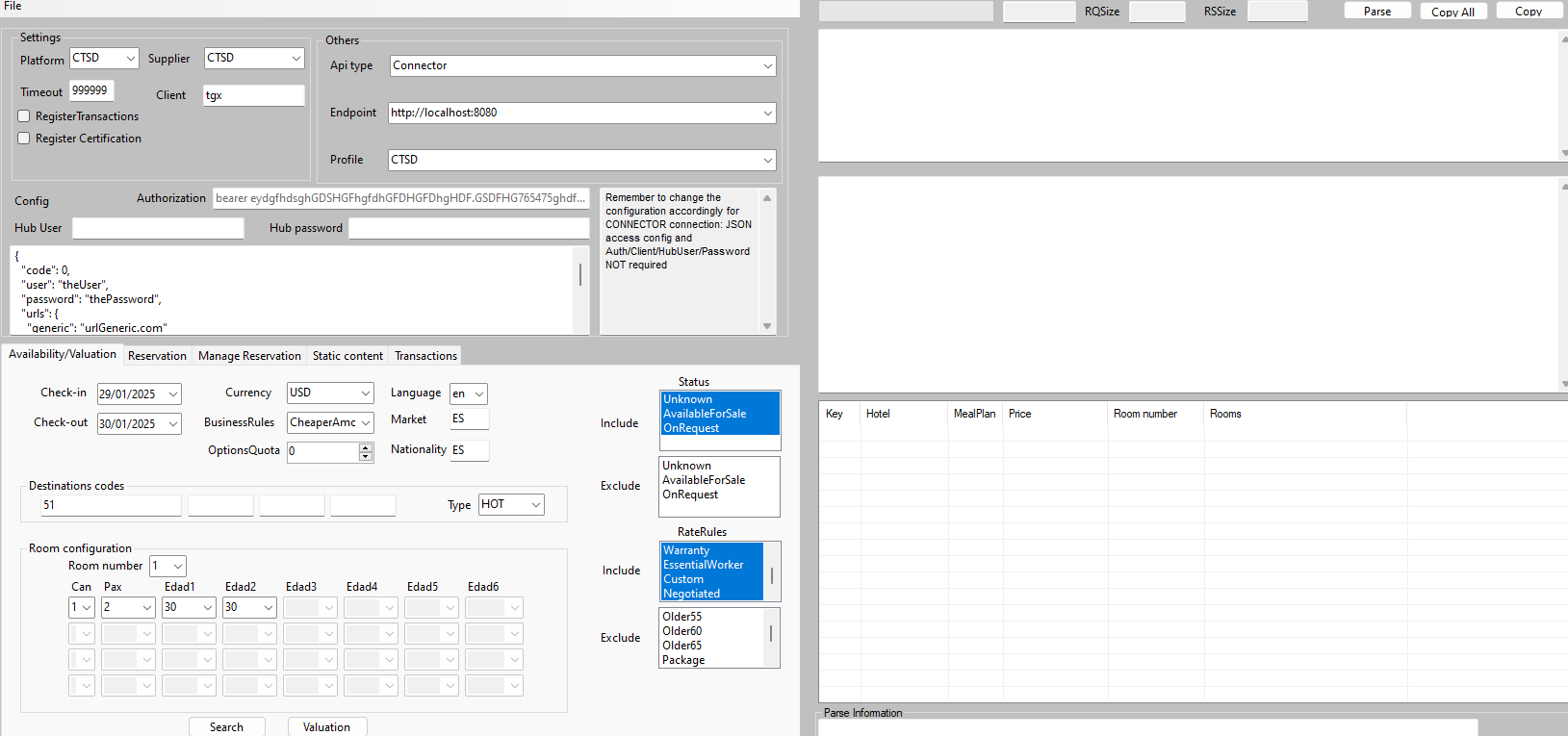The image size is (1568, 736).
Task: Select EssentialWorker in RateRules Include list
Action: point(711,565)
